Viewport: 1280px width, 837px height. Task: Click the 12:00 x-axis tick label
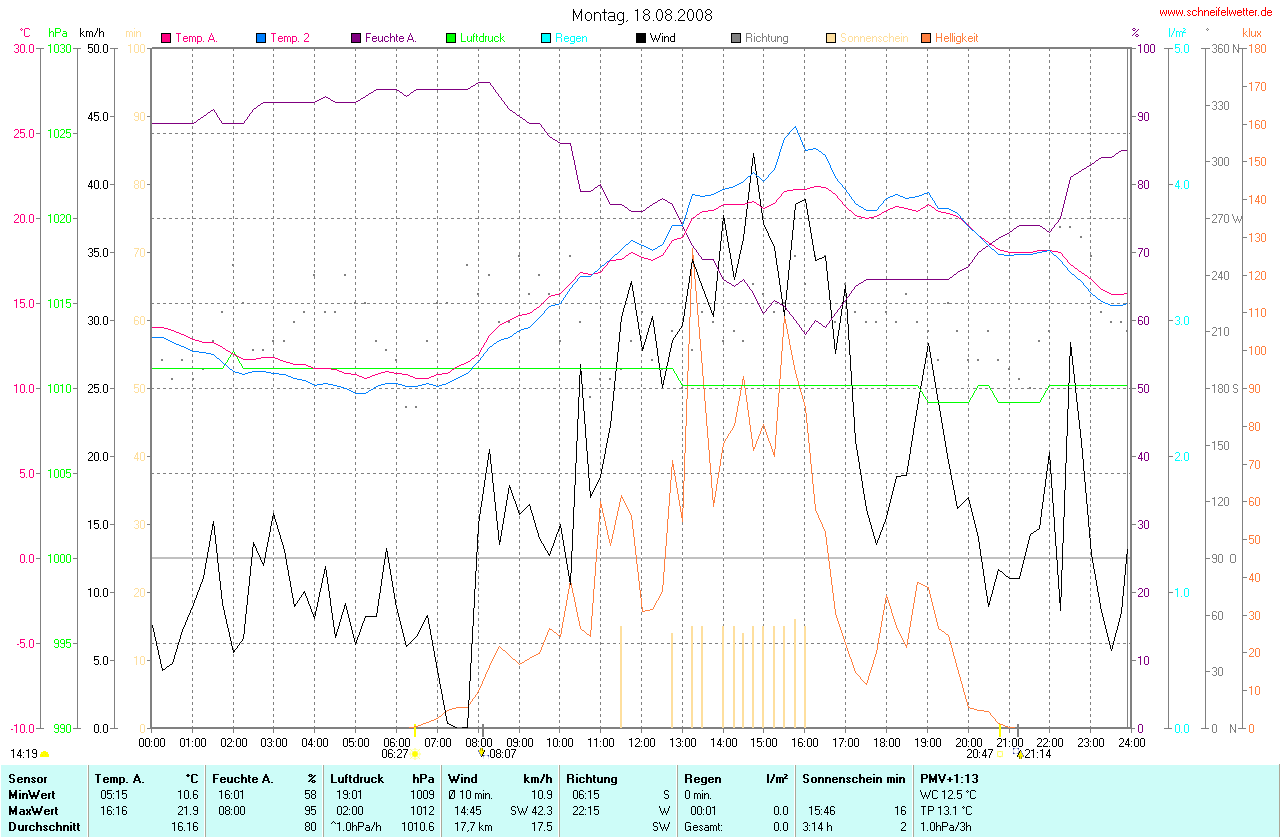pyautogui.click(x=640, y=742)
